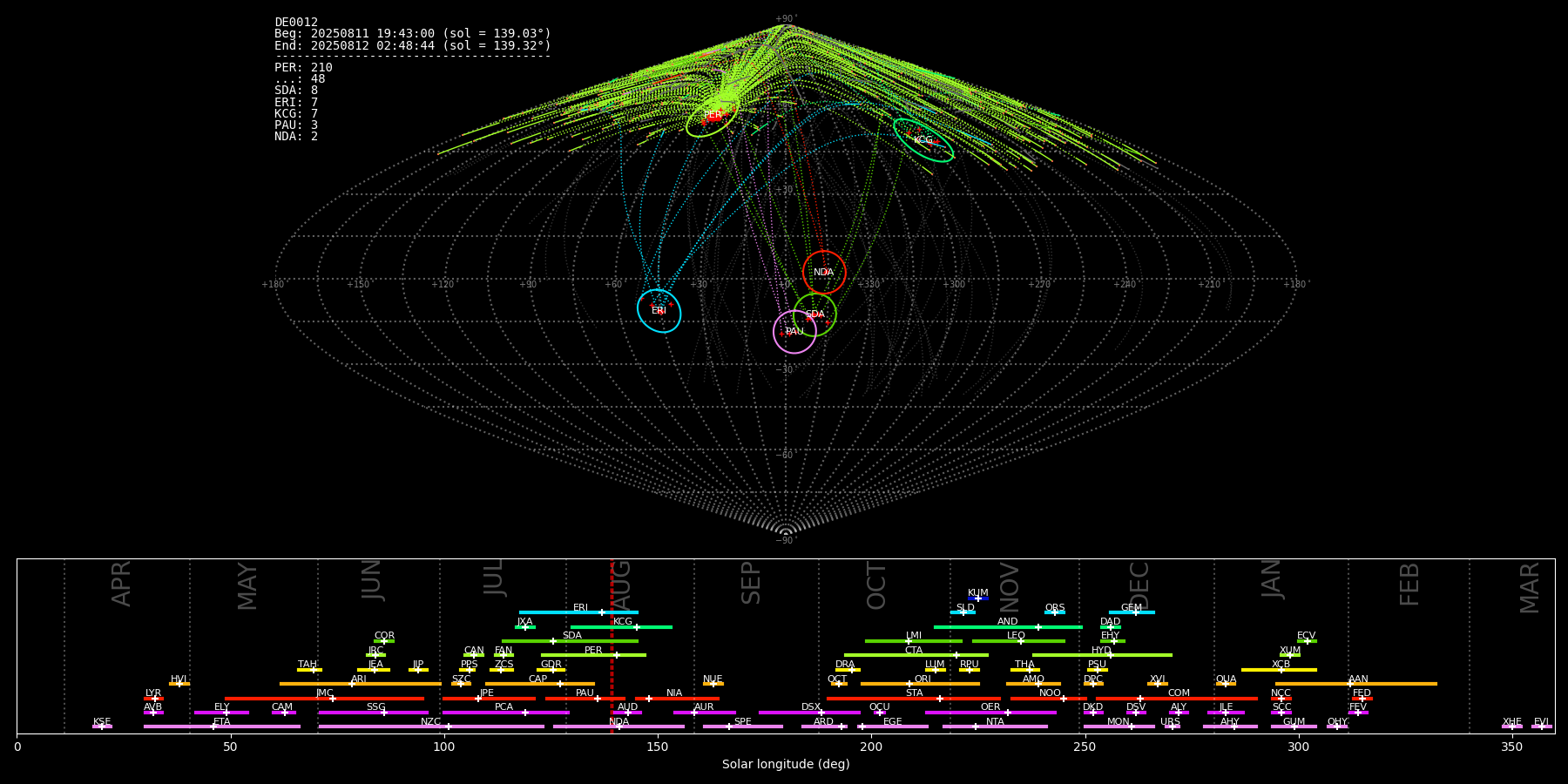The image size is (1568, 784).
Task: Select the KCG radiant ellipse on sky map
Action: click(923, 139)
